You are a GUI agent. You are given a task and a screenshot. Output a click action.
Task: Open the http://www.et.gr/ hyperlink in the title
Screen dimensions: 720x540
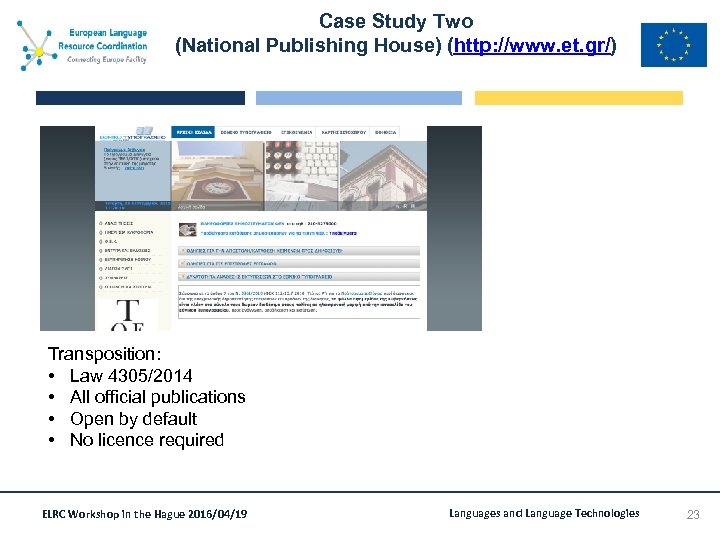[533, 46]
